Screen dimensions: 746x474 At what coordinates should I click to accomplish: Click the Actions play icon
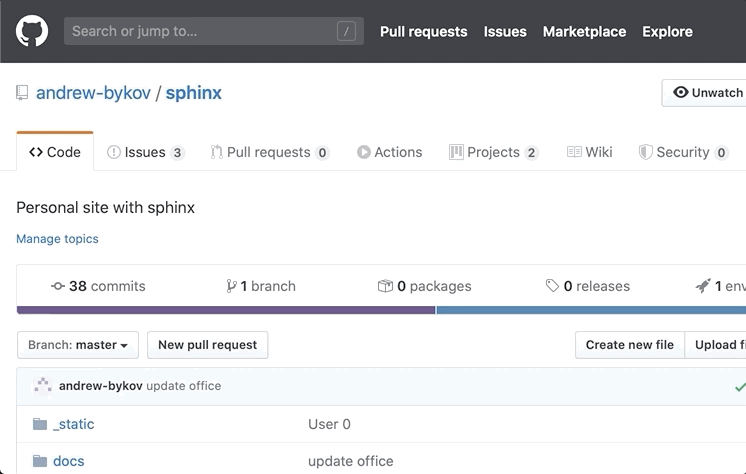coord(364,152)
